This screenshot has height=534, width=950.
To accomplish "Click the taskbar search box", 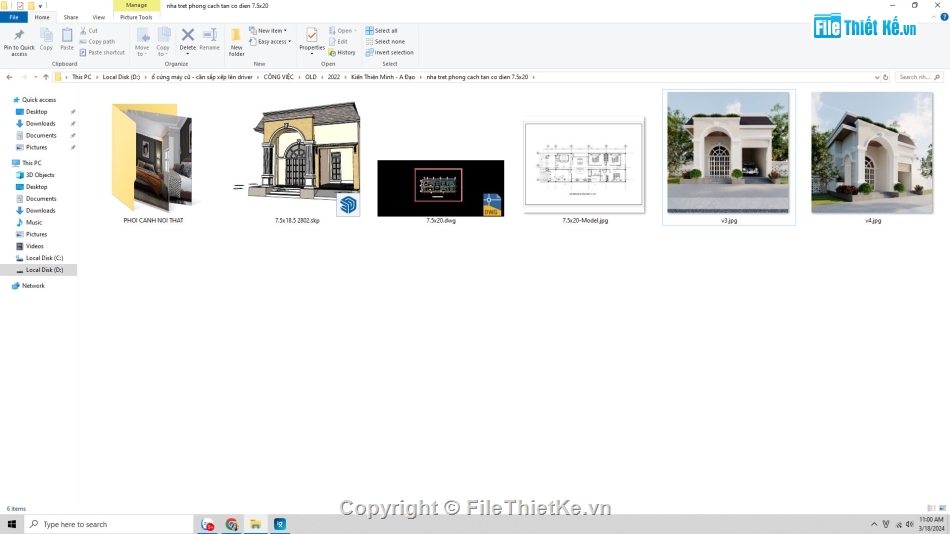I will pyautogui.click(x=109, y=524).
